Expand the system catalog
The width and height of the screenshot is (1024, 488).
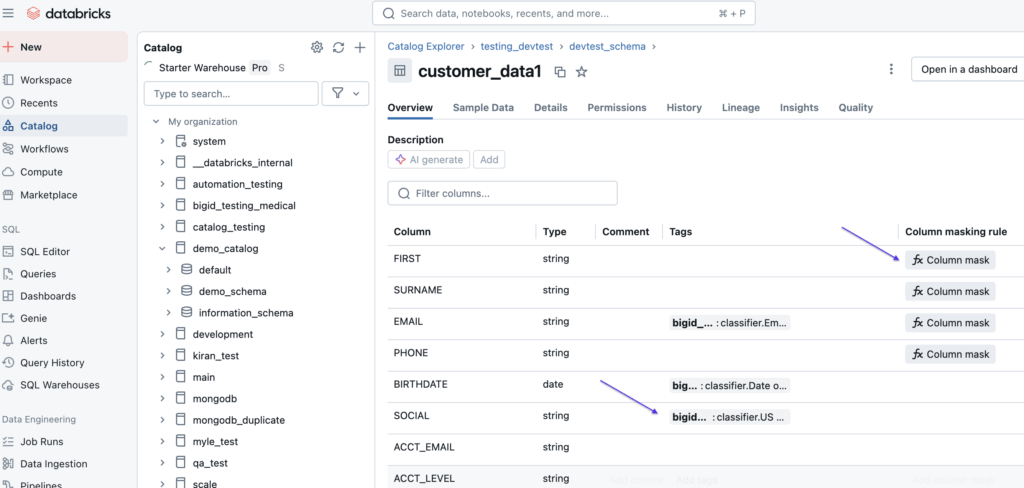[x=163, y=141]
